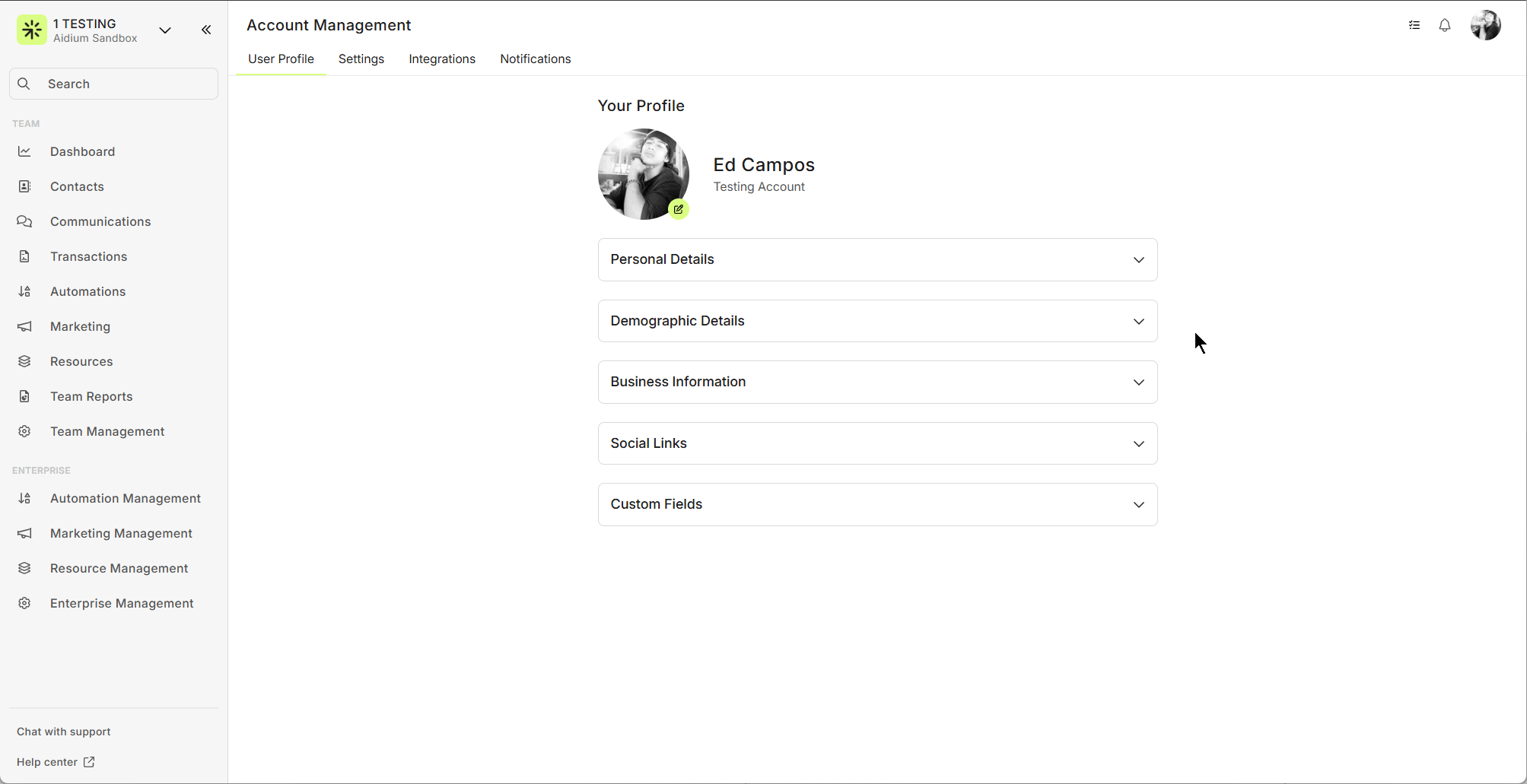Switch to the Settings tab
This screenshot has height=784, width=1527.
(x=361, y=59)
